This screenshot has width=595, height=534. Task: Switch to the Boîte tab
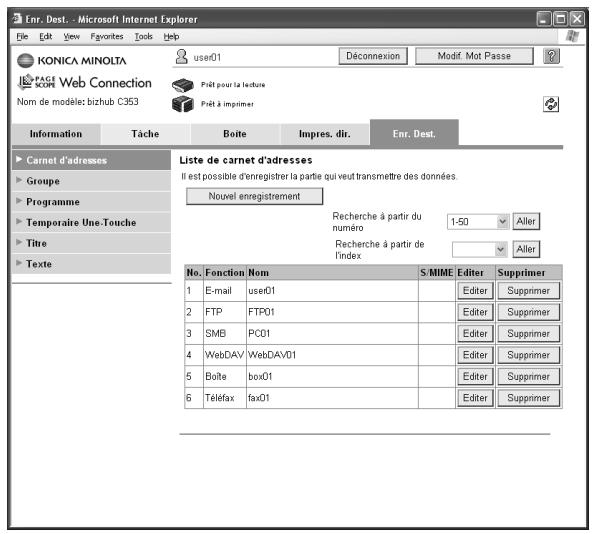click(235, 134)
